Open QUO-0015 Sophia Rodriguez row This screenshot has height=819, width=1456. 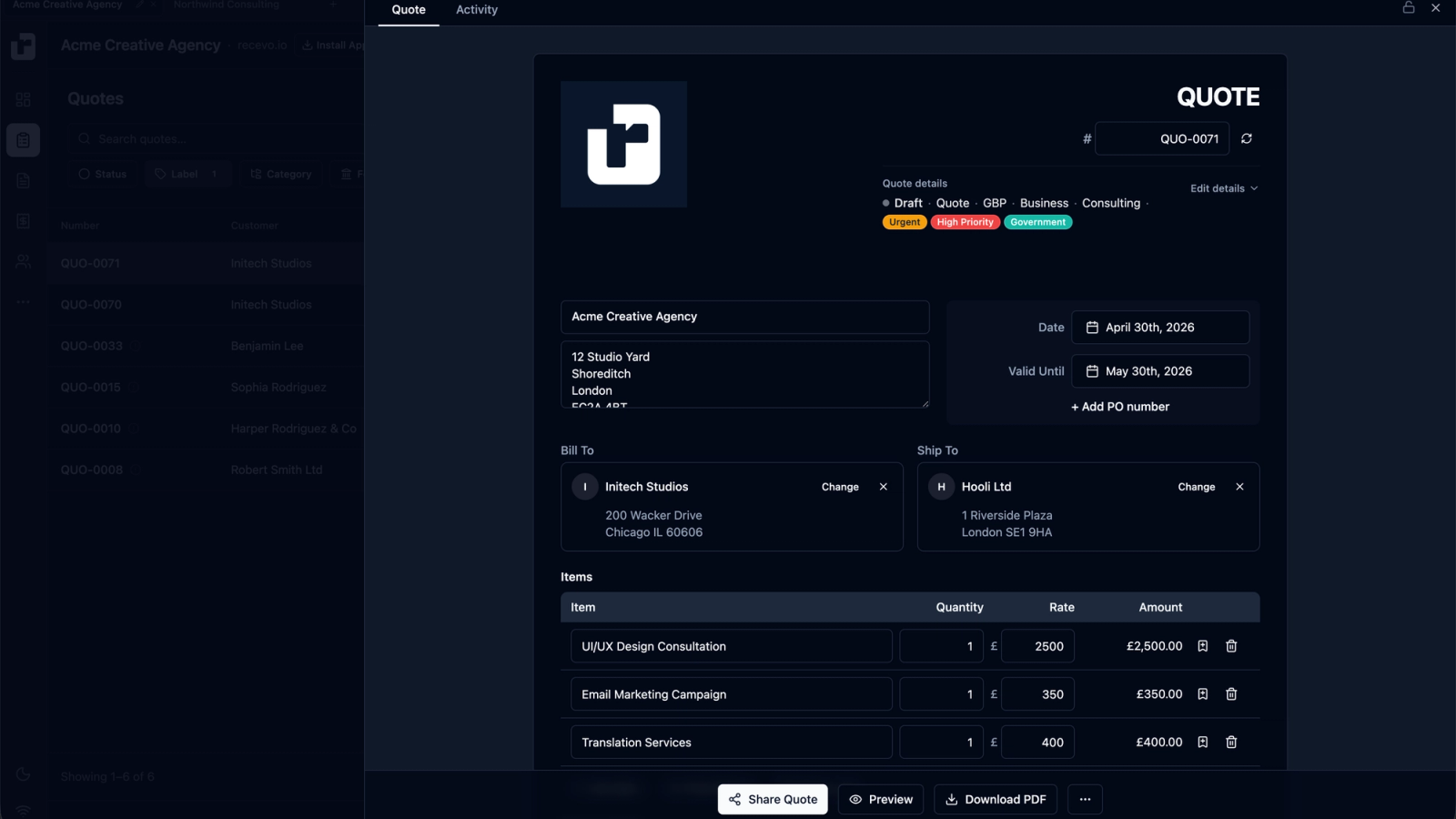click(x=207, y=388)
